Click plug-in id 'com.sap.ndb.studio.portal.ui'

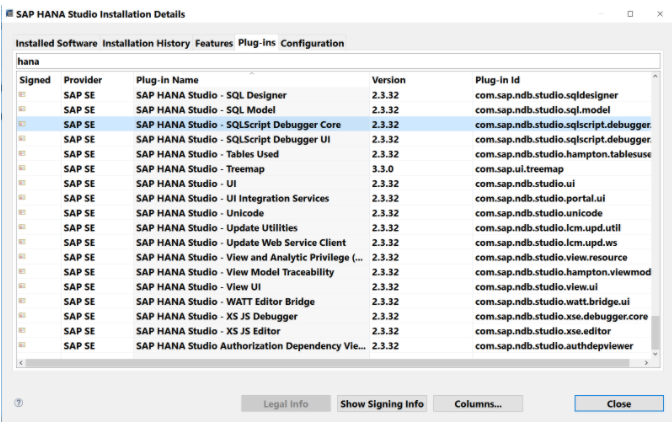click(x=540, y=198)
